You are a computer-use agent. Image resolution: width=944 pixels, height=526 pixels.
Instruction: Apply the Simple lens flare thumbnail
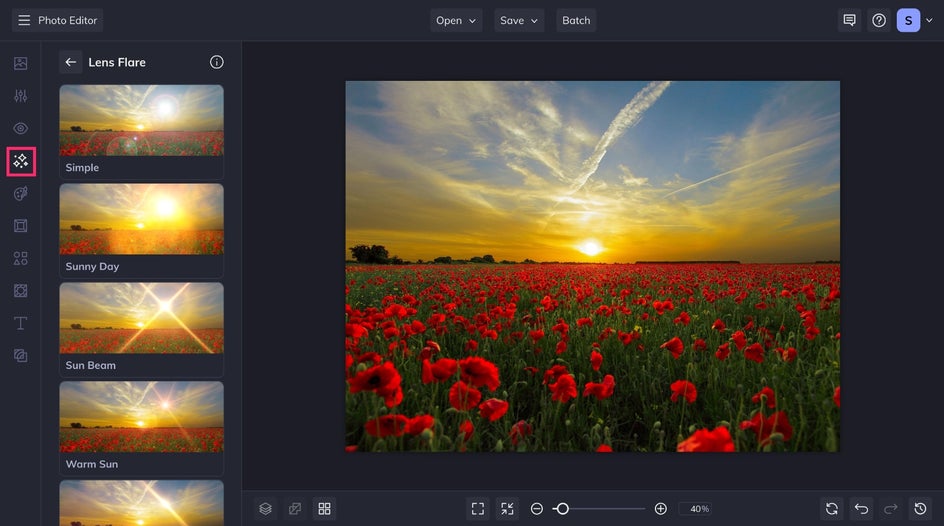pyautogui.click(x=141, y=120)
